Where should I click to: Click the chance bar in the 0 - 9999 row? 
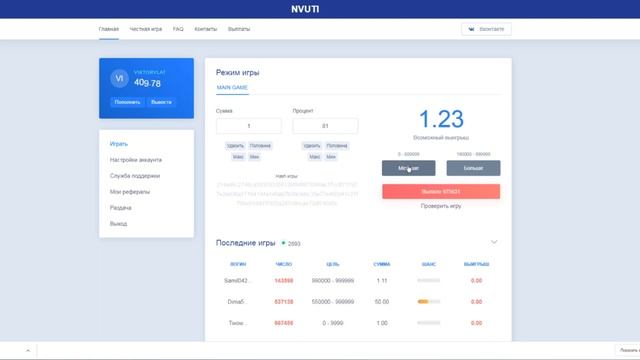click(429, 323)
